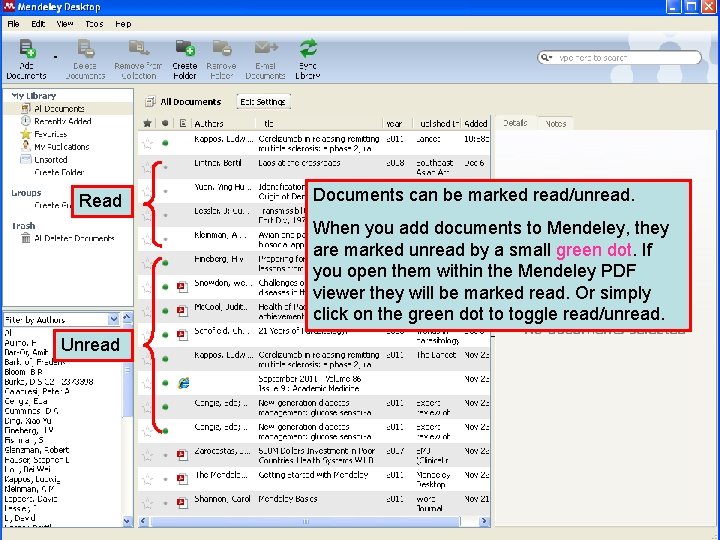Image resolution: width=720 pixels, height=540 pixels.
Task: Open the View menu
Action: click(65, 24)
